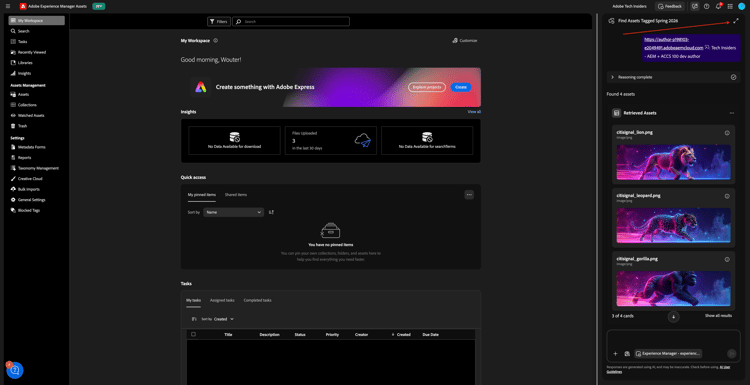Click the Files Uploaded cloud icon
The height and width of the screenshot is (385, 750).
tap(363, 140)
